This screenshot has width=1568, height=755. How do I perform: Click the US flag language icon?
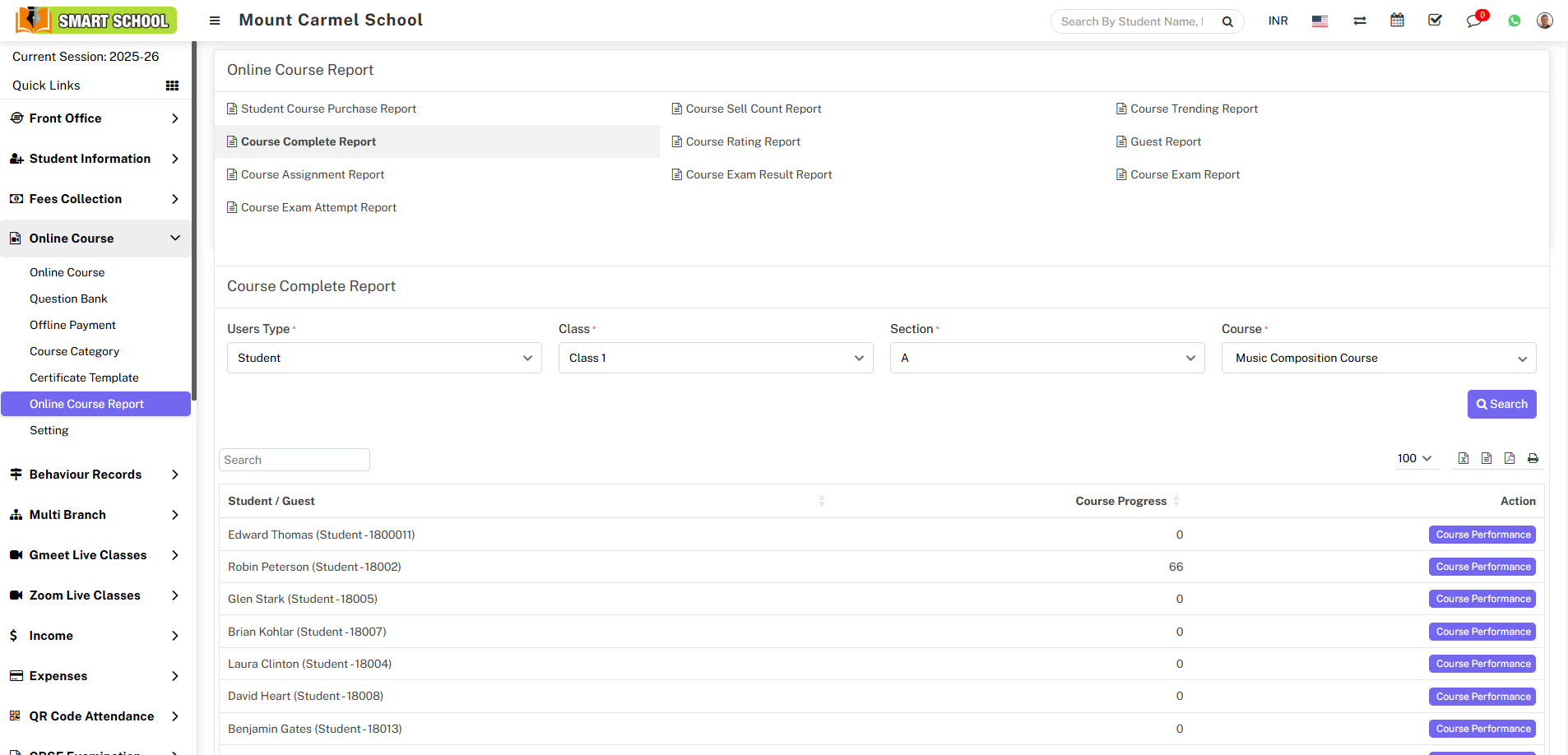point(1320,21)
